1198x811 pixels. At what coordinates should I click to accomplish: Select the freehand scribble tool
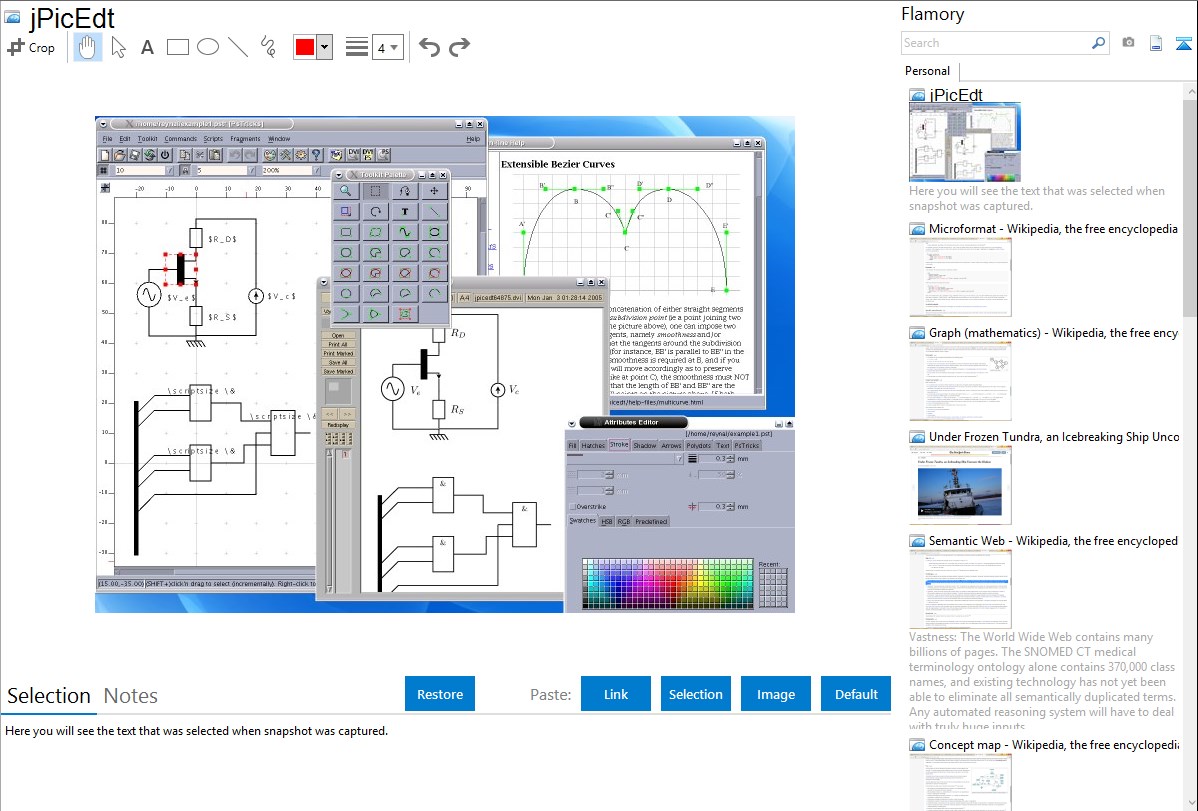click(268, 47)
